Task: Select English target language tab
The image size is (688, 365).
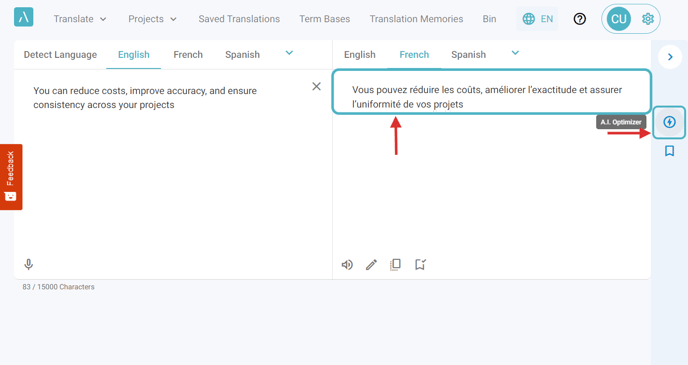Action: (359, 54)
